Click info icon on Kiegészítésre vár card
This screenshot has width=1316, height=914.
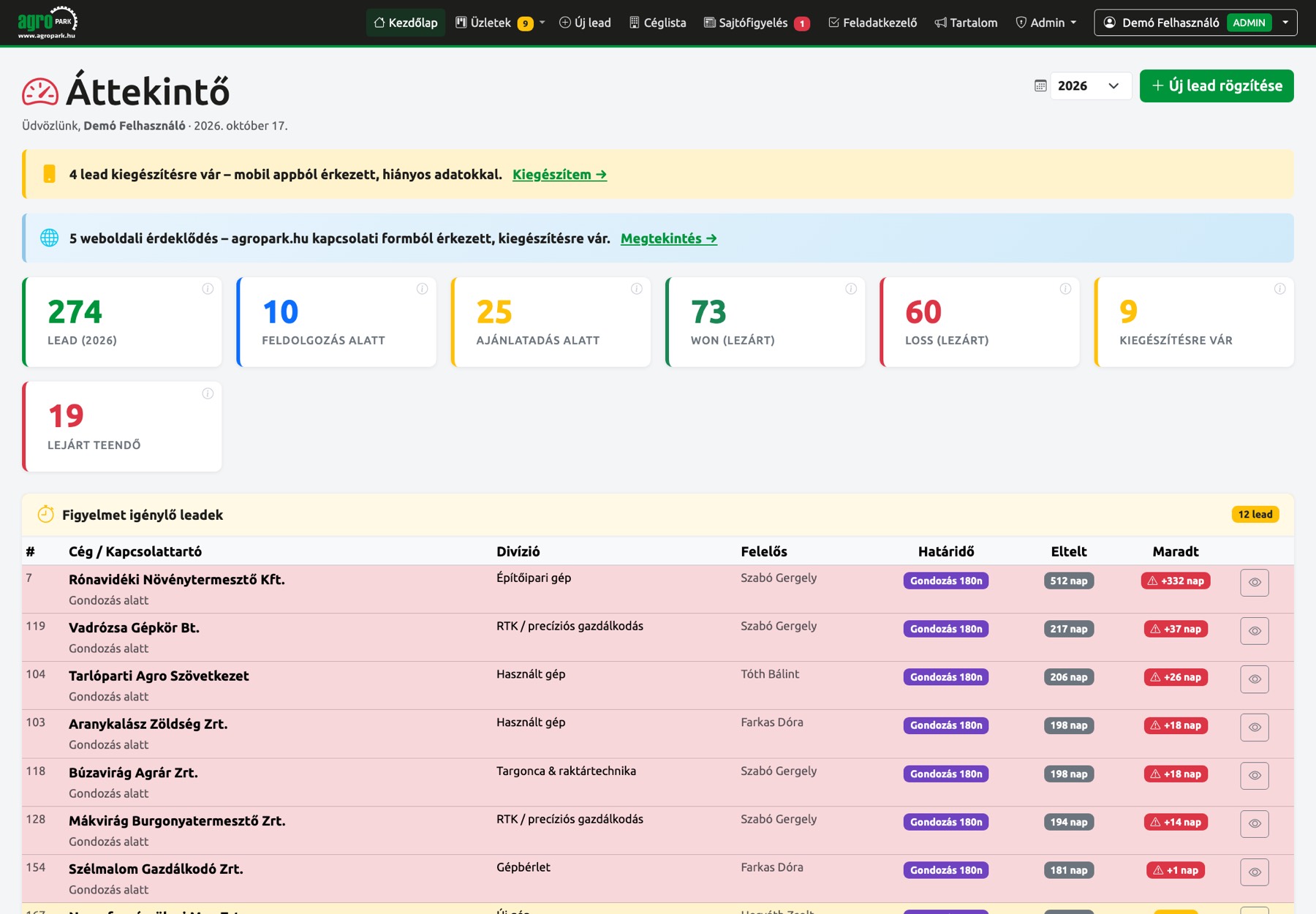(x=1279, y=289)
